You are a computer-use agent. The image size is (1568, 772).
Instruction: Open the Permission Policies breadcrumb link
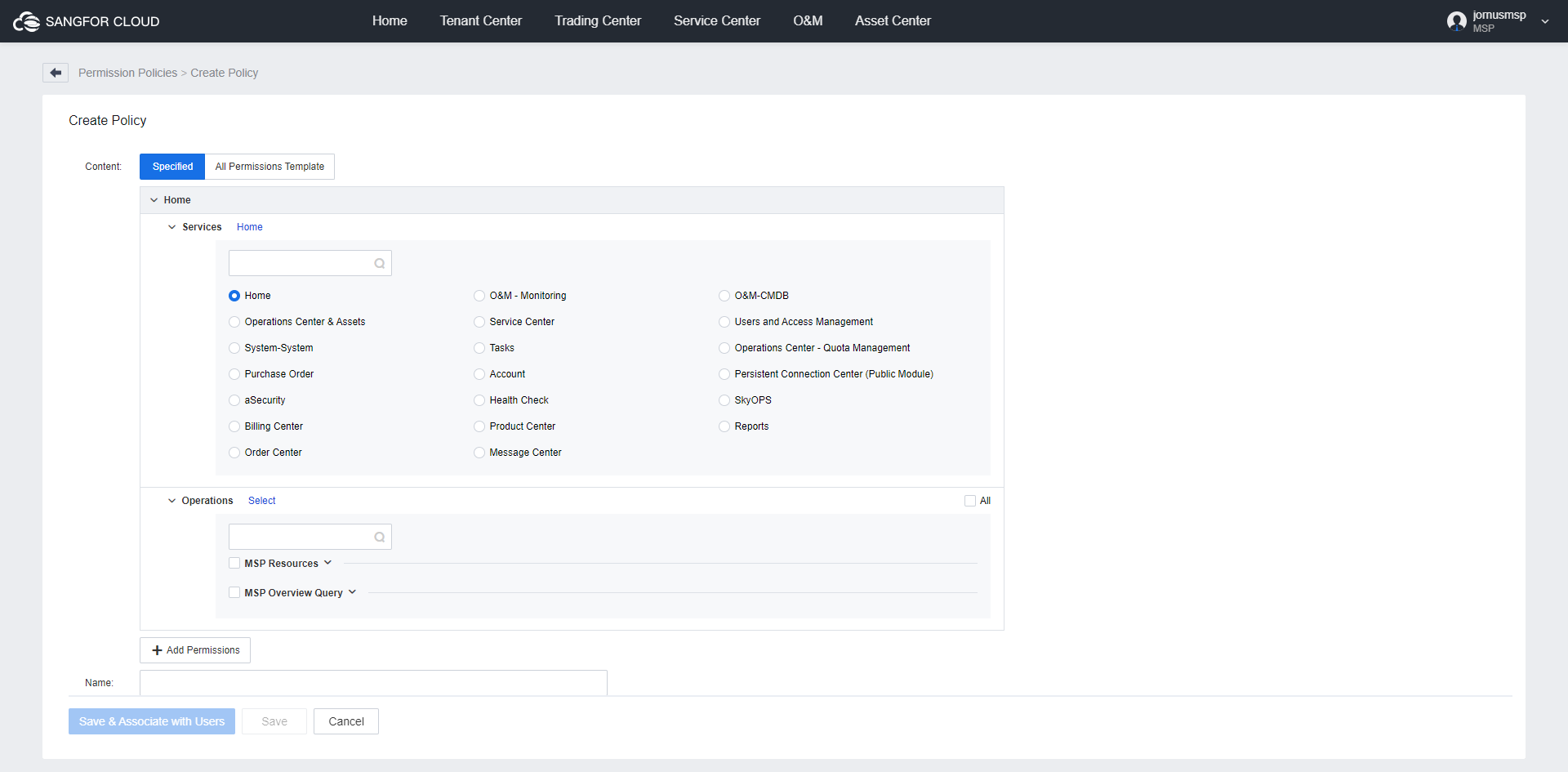[127, 73]
